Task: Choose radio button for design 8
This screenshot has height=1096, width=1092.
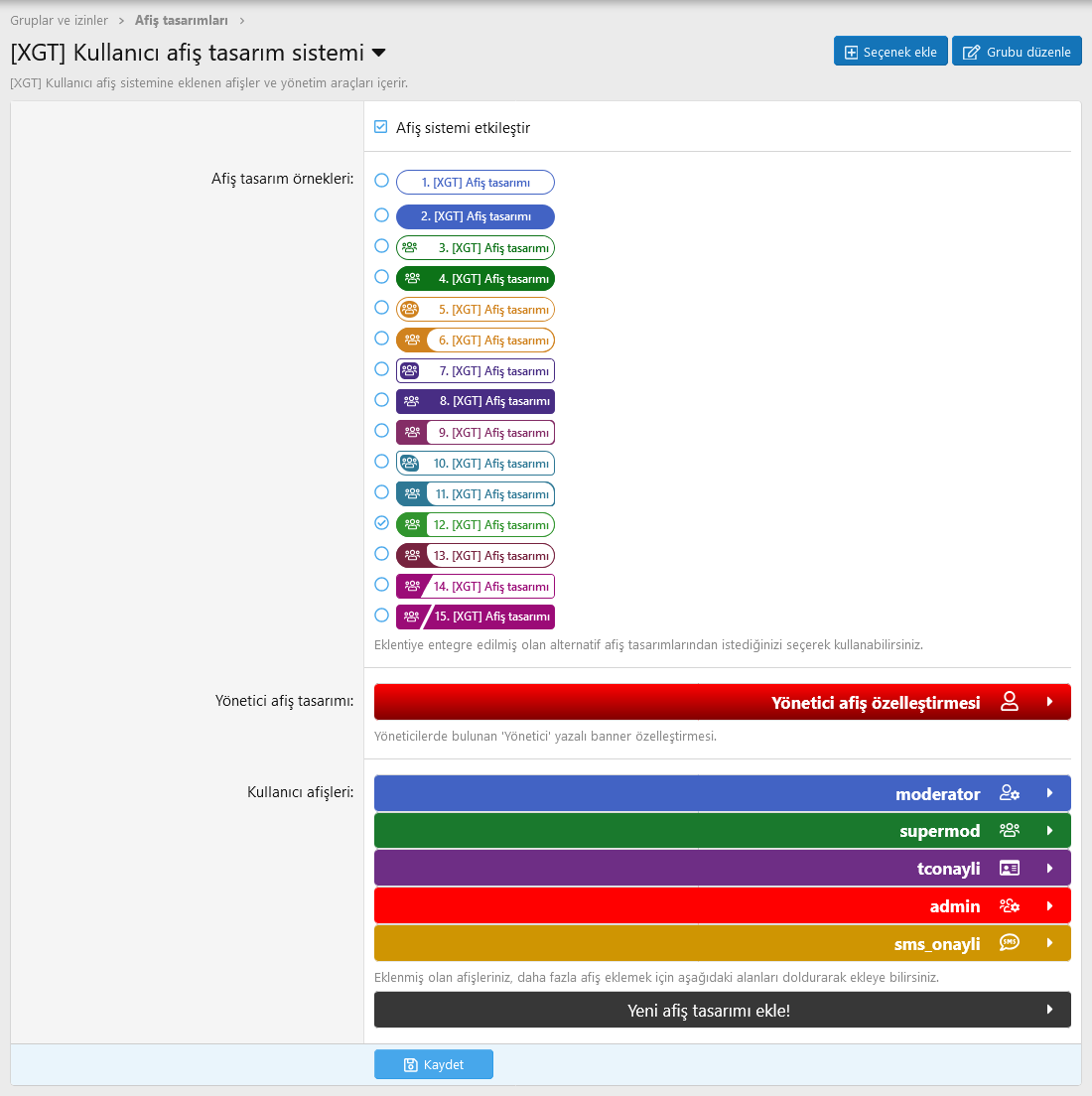Action: 381,400
